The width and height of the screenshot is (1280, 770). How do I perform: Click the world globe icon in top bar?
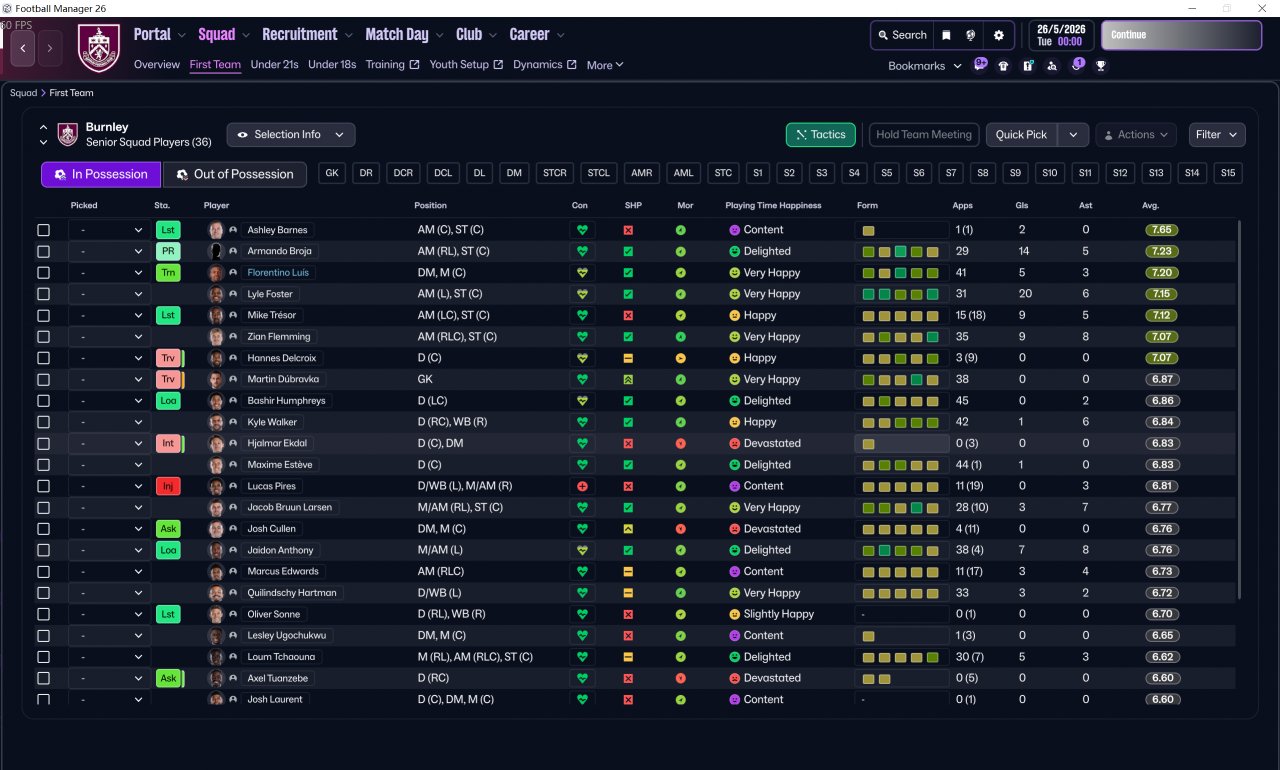coord(971,35)
